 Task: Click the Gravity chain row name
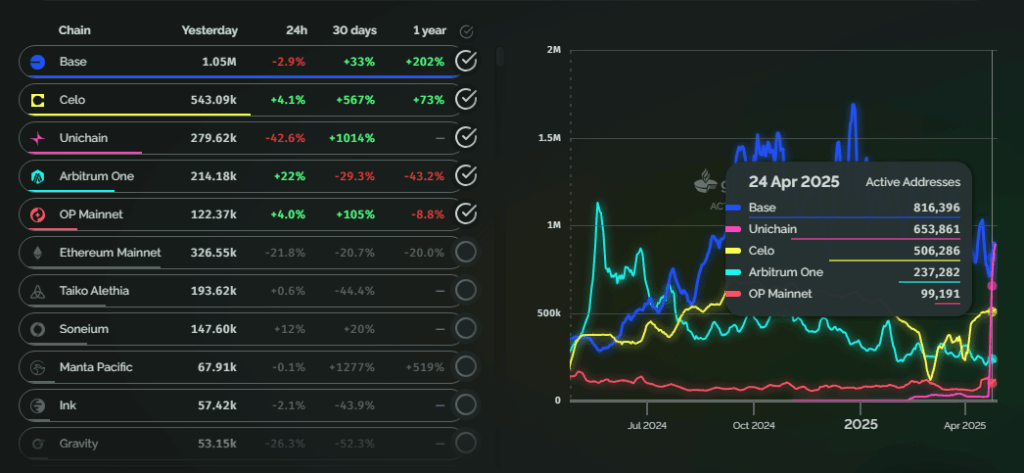coord(78,443)
